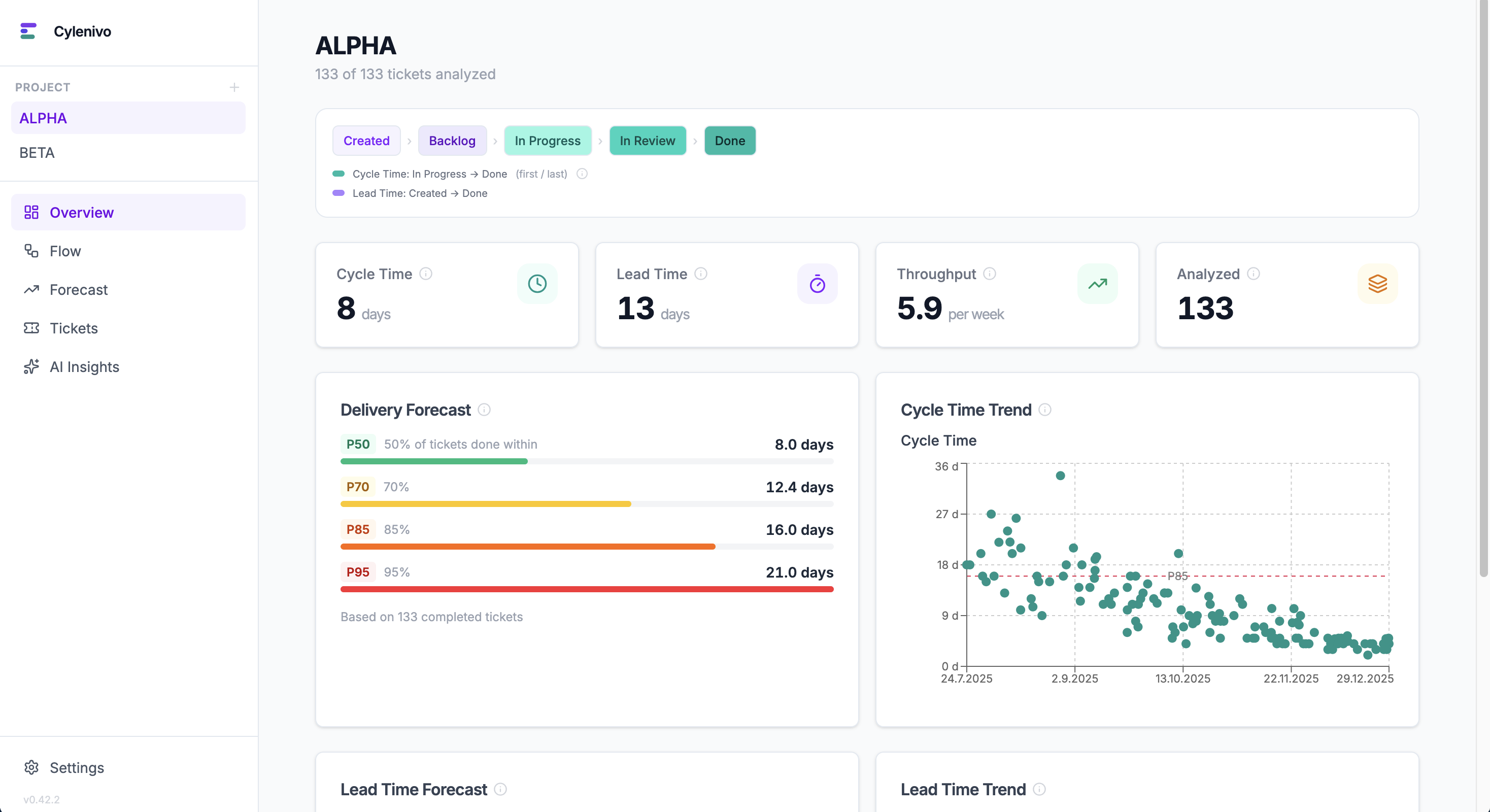
Task: Switch to the BETA project
Action: tap(37, 153)
